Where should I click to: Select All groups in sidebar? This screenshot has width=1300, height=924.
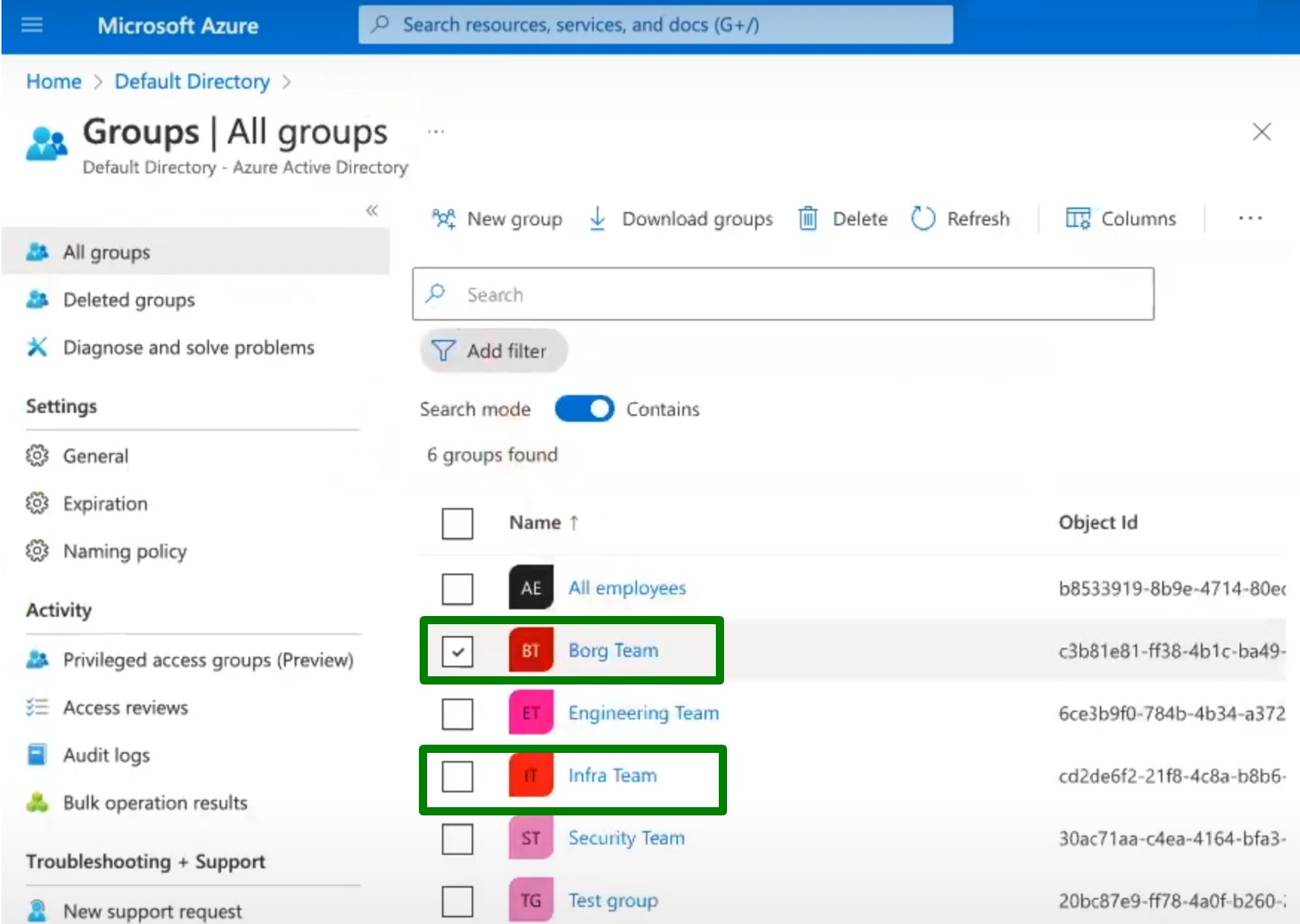195,251
